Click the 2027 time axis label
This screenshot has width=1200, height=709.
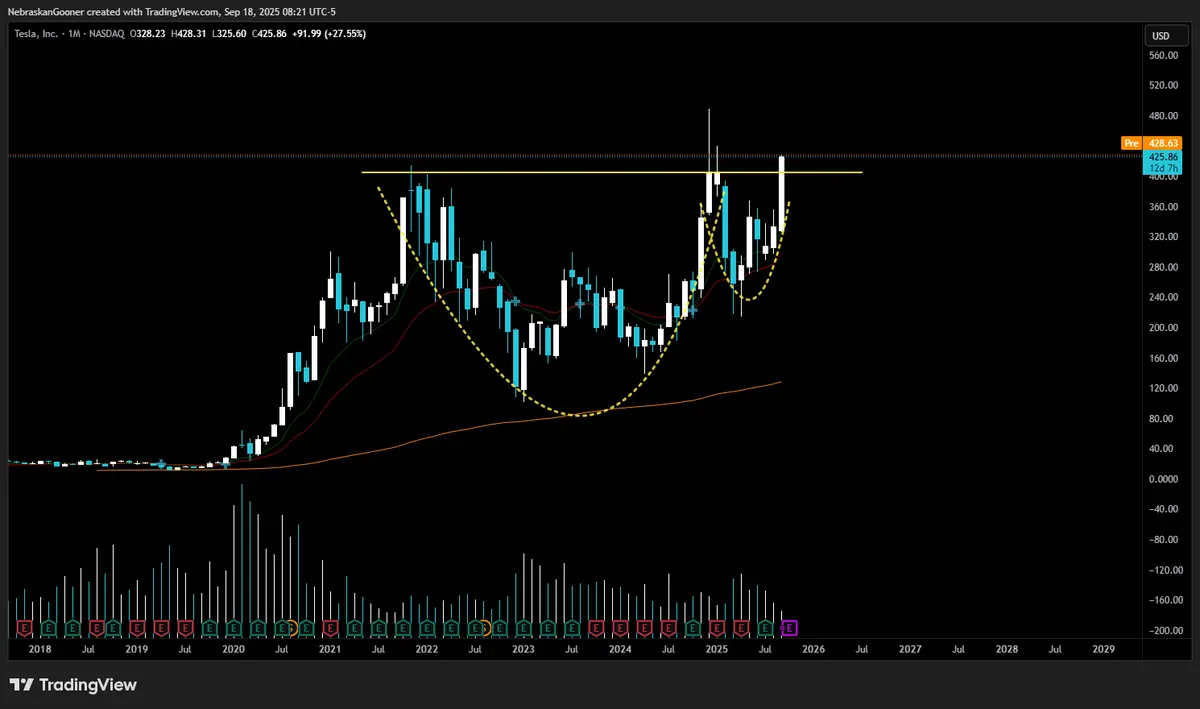[x=910, y=649]
